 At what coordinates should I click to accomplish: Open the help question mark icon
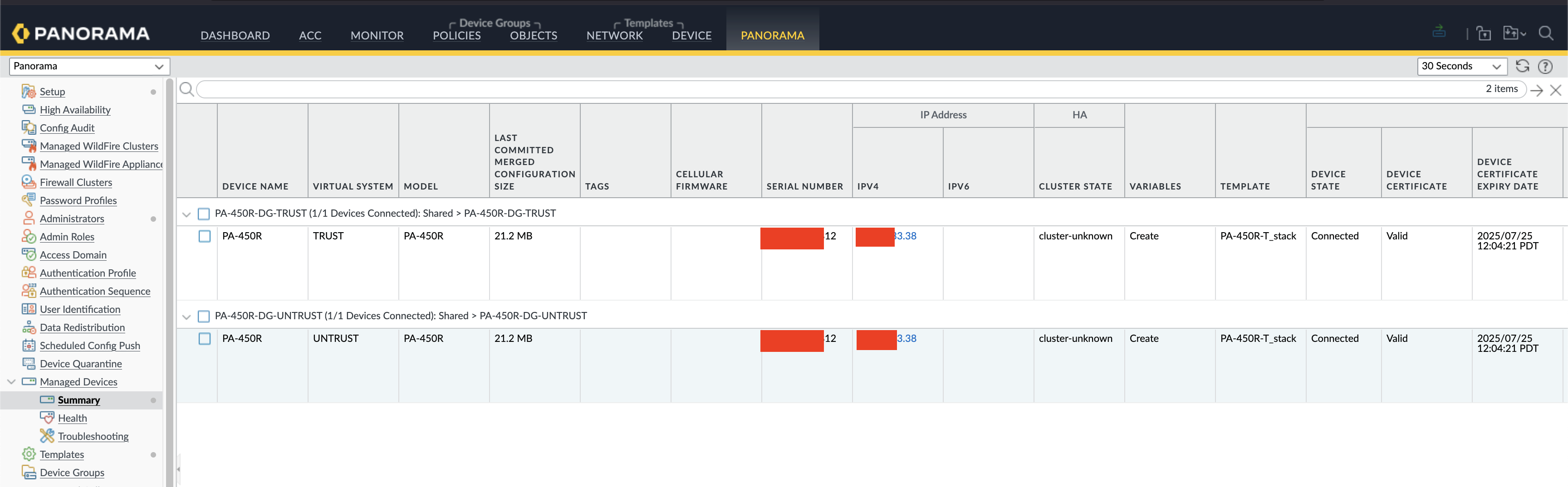pyautogui.click(x=1545, y=66)
